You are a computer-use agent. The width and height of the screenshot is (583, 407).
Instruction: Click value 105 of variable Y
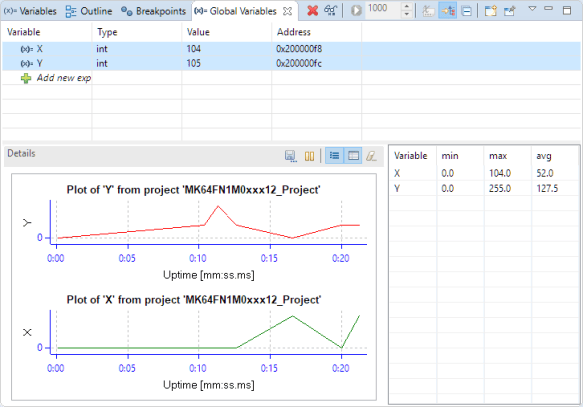coord(194,63)
